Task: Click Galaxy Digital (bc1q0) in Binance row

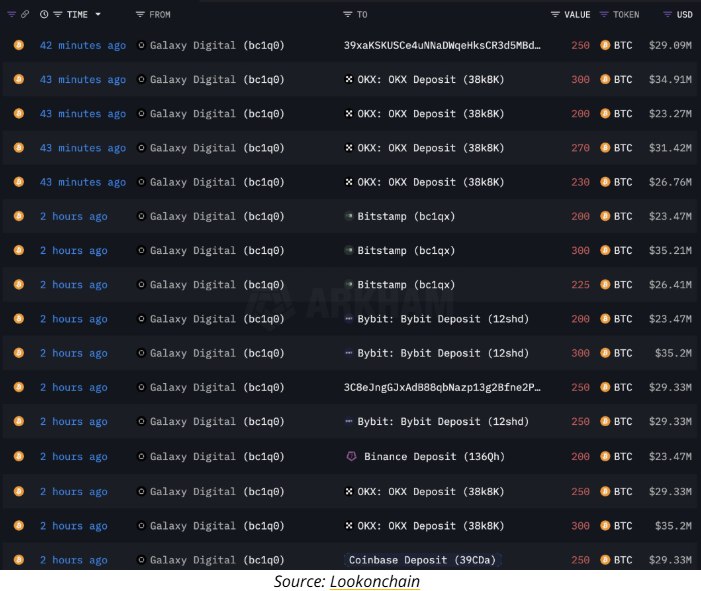Action: pos(217,456)
